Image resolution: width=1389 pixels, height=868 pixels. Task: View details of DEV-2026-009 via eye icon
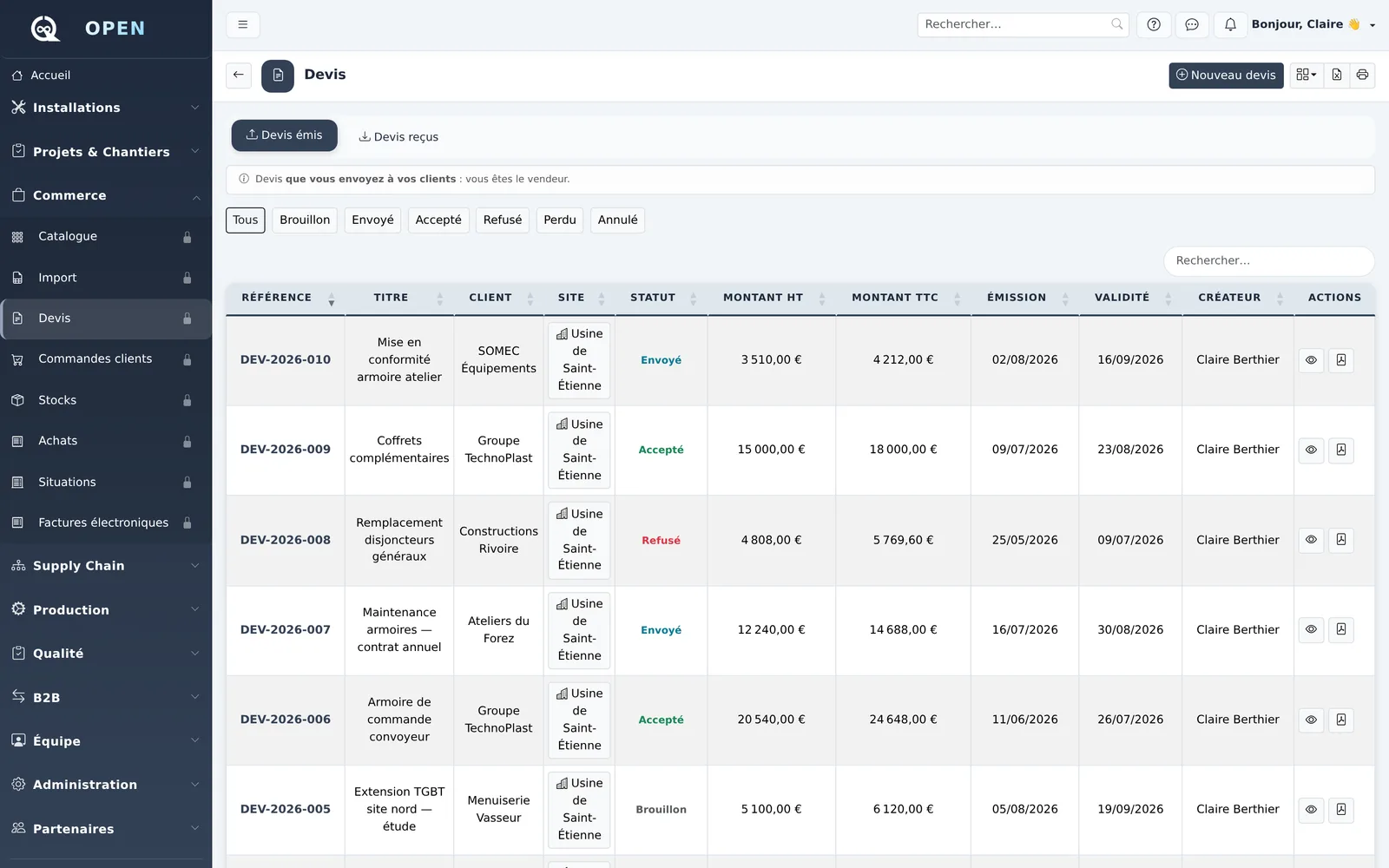tap(1311, 450)
